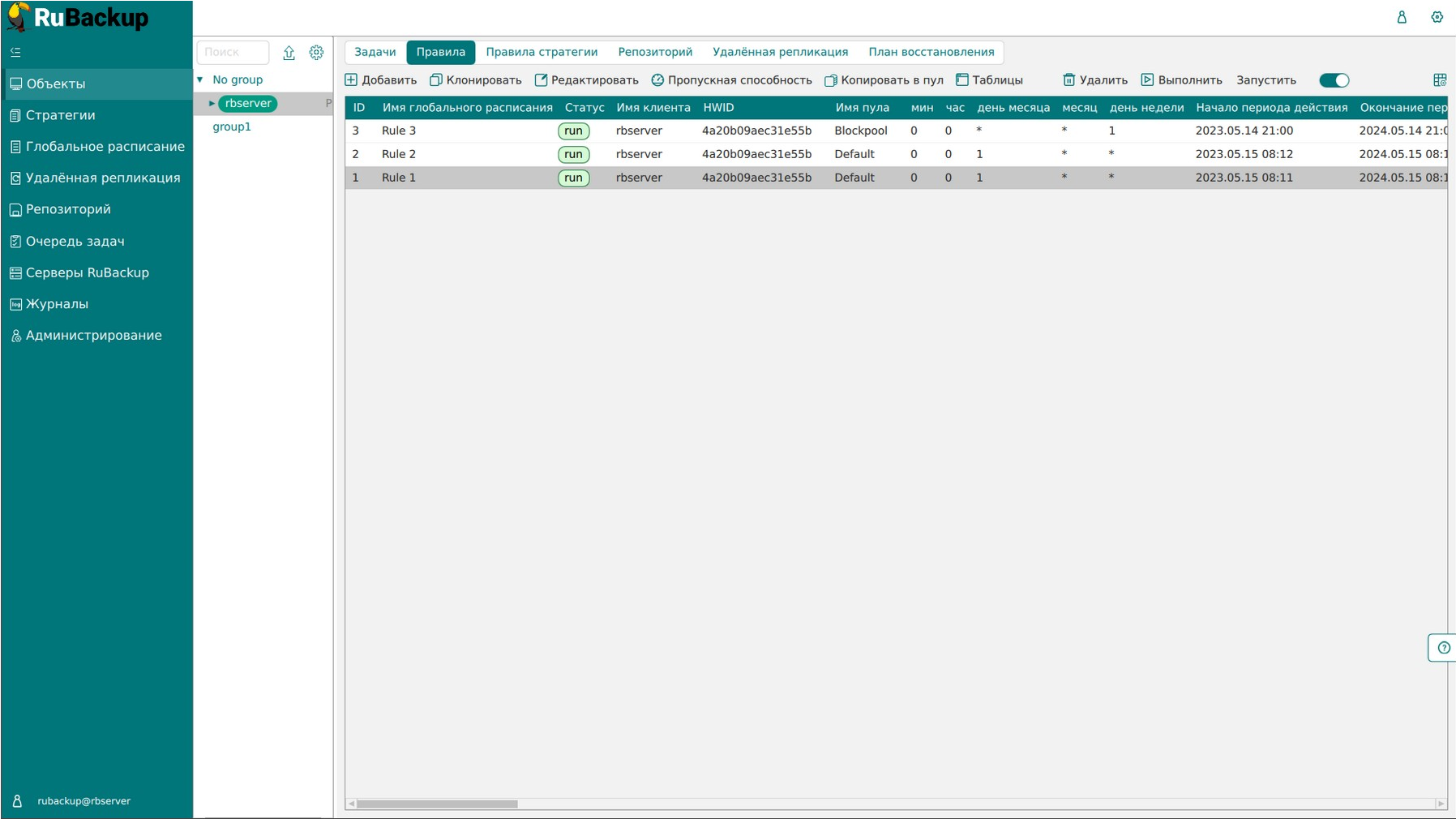Open the Репозиторий tab
The width and height of the screenshot is (1456, 819).
(655, 52)
